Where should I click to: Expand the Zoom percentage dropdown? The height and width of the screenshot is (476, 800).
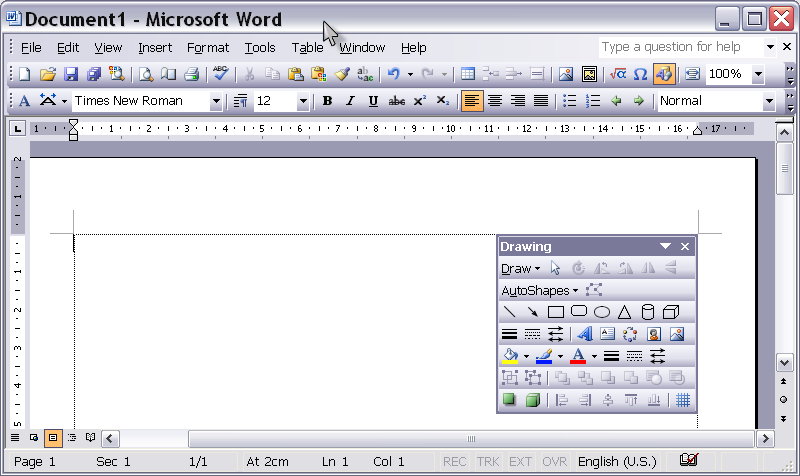tap(758, 74)
